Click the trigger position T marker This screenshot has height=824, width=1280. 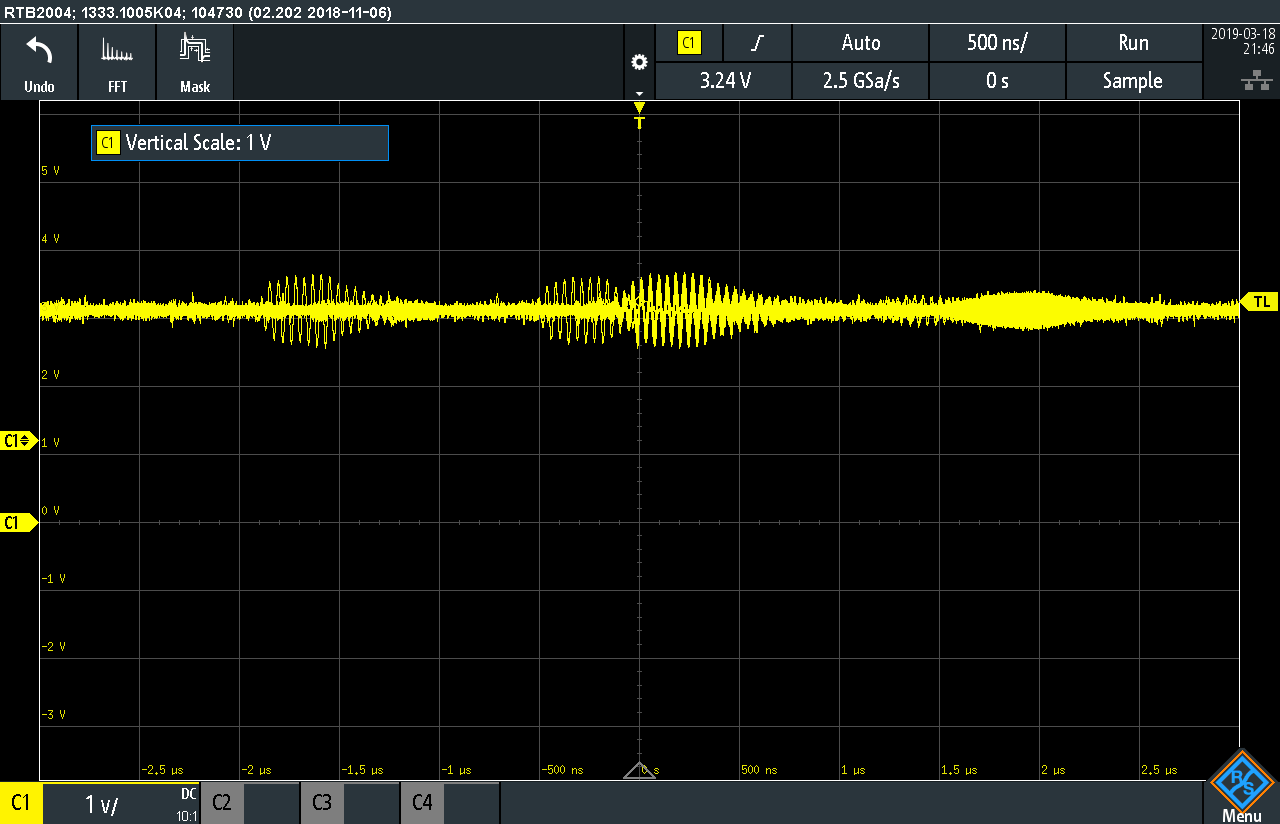point(640,115)
